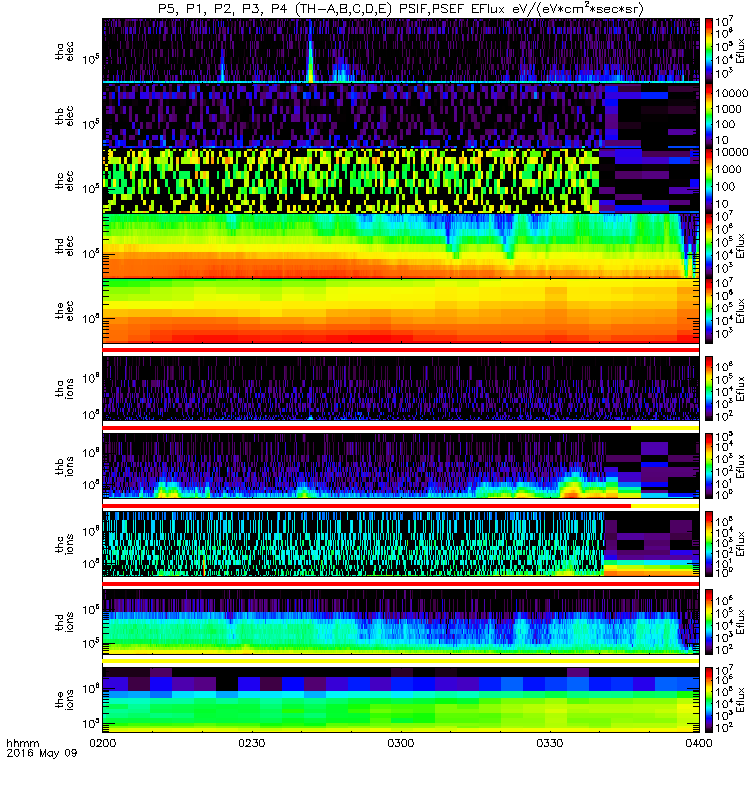750x800 pixels.
Task: Click the 'hhmm' axis unit label
Action: [22, 743]
